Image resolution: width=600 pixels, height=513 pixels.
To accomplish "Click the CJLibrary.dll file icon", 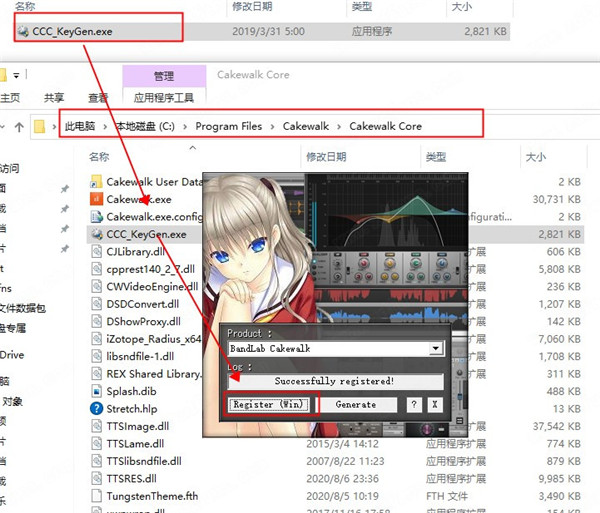I will pyautogui.click(x=96, y=252).
